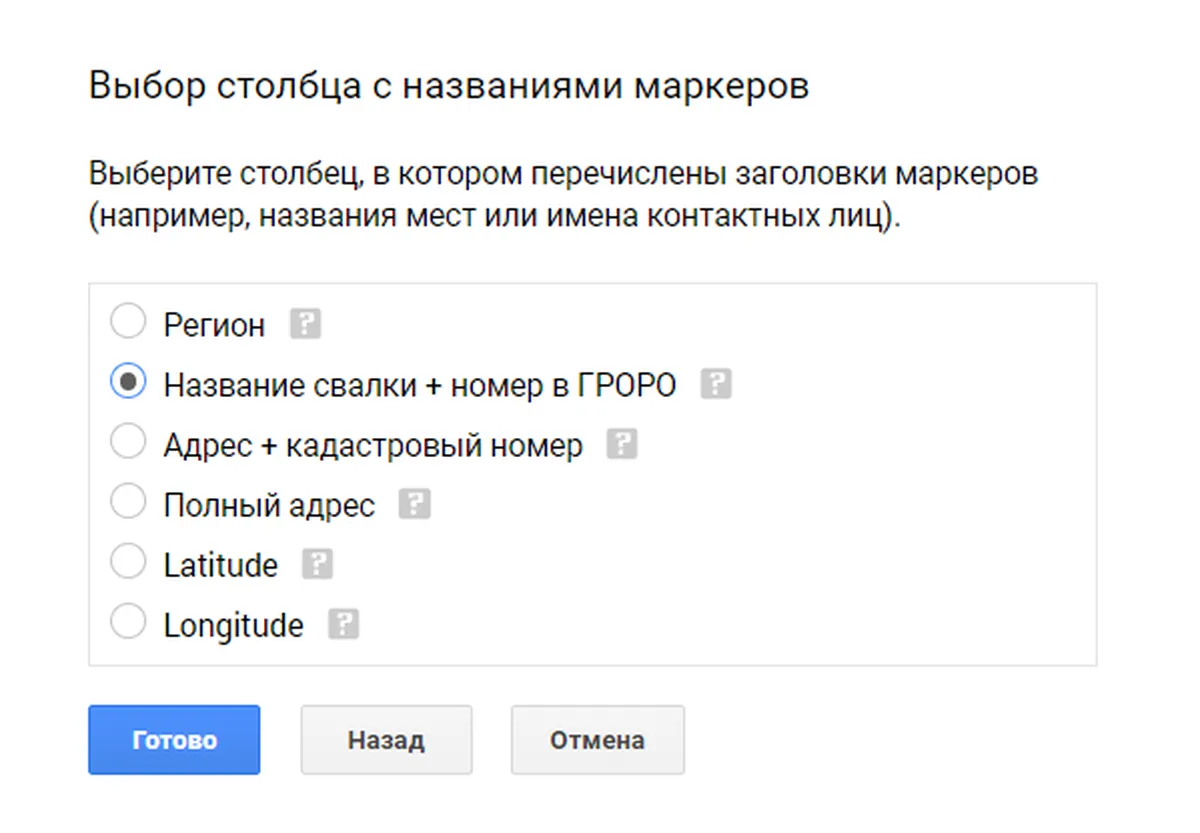Confirm with the Готово button
This screenshot has height=833, width=1200.
[174, 740]
